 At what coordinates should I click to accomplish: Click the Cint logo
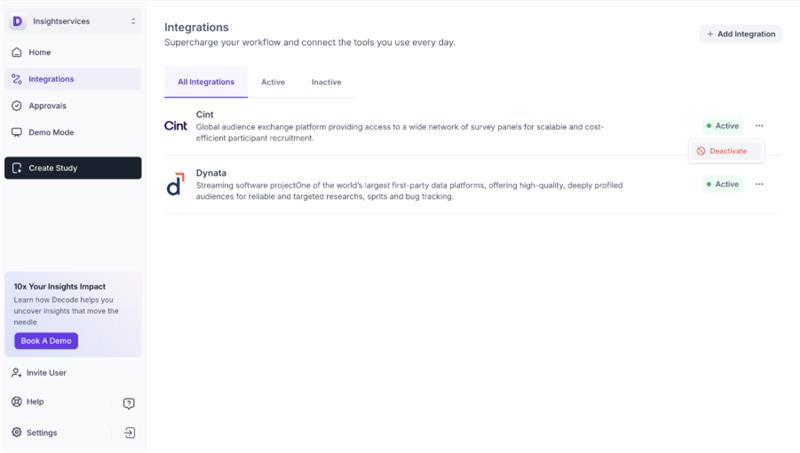pyautogui.click(x=176, y=125)
